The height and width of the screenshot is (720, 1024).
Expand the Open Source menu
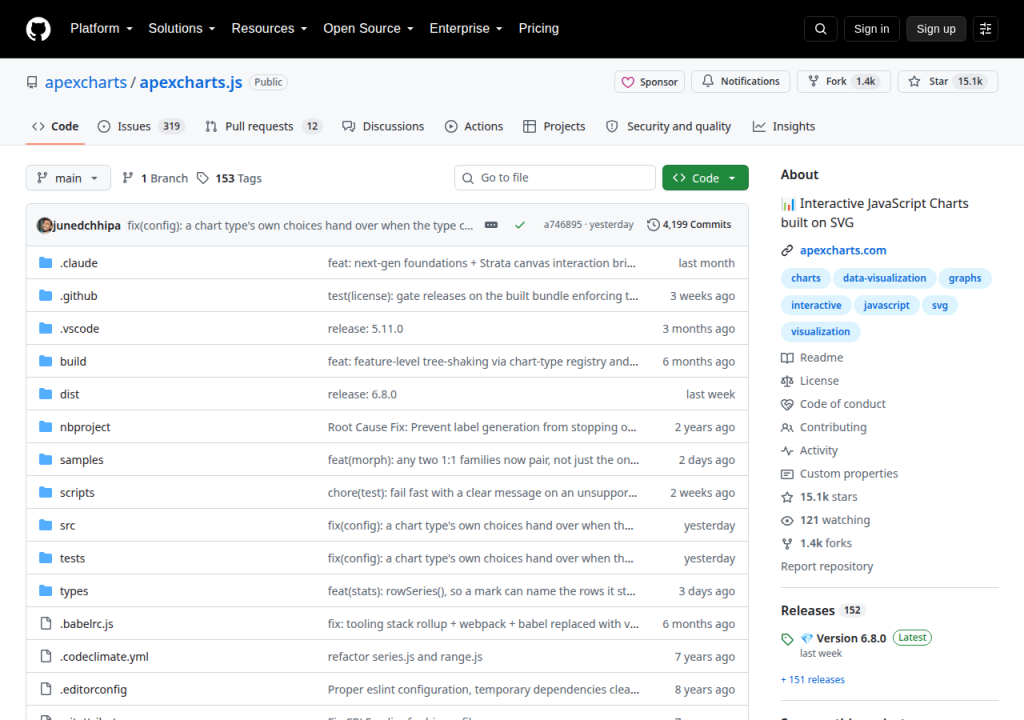tap(368, 29)
